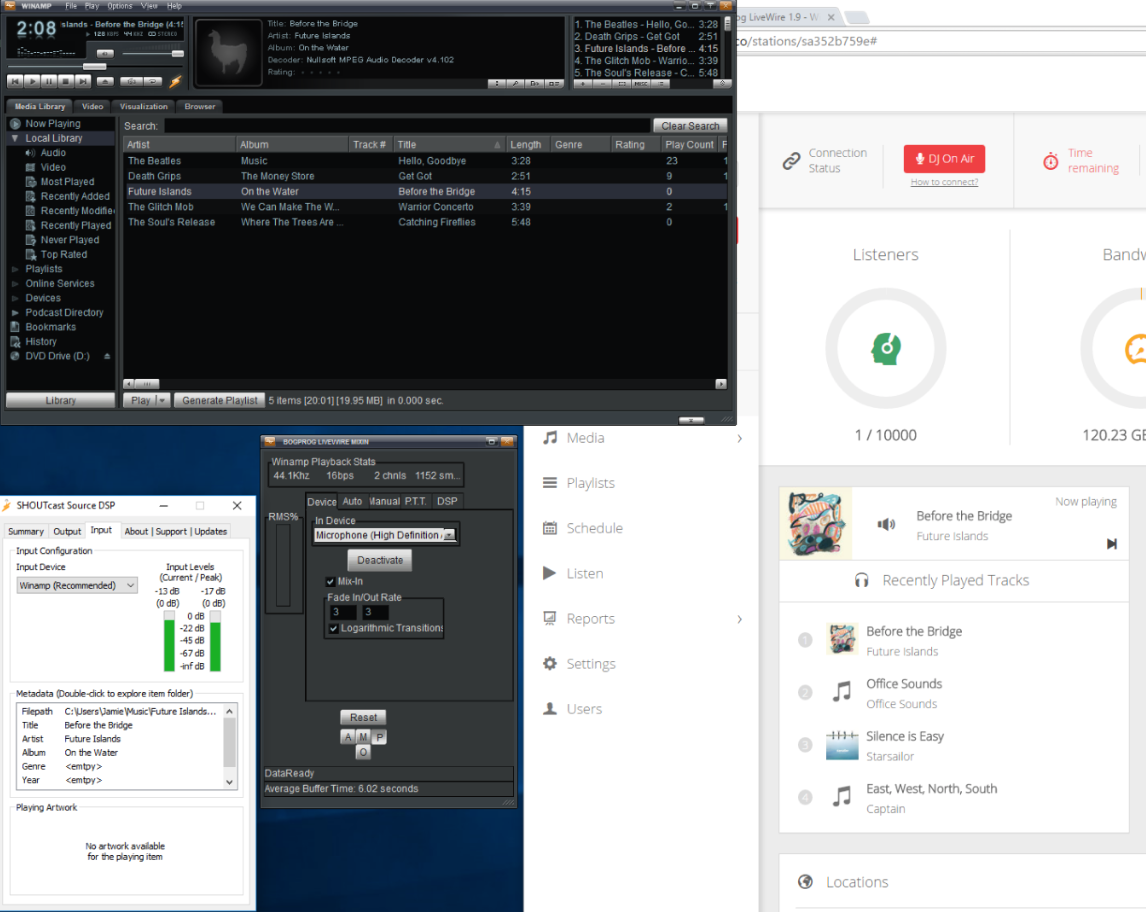1146x912 pixels.
Task: Open the Winamp File menu
Action: click(x=71, y=6)
